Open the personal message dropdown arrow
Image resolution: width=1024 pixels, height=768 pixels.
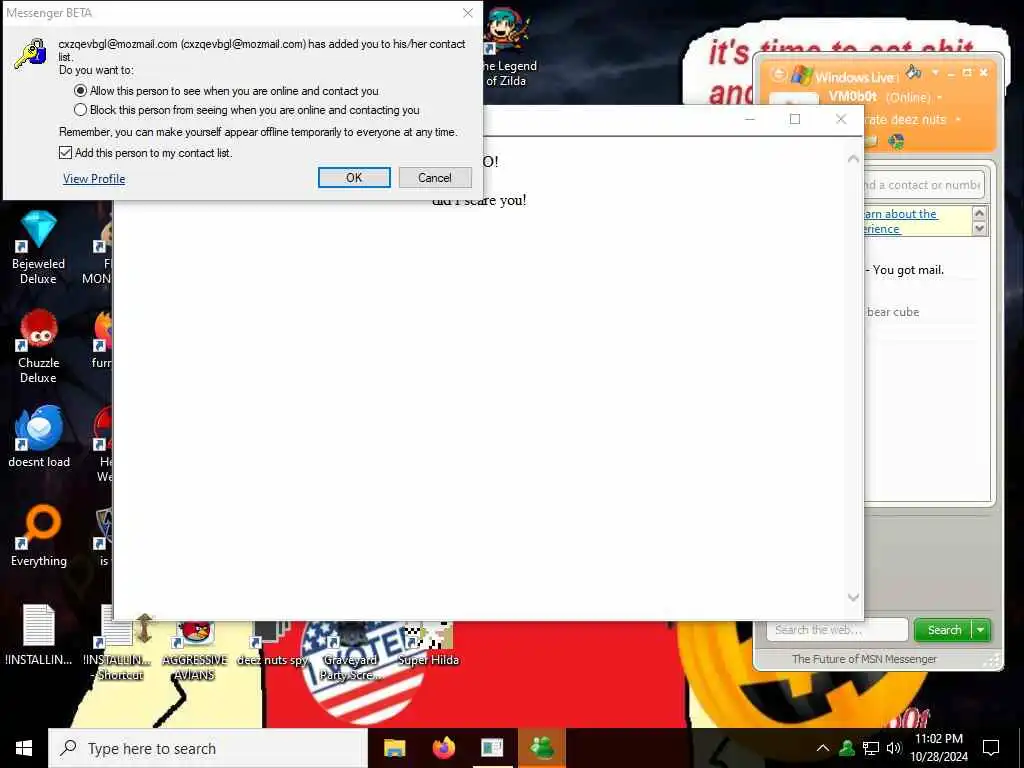pos(958,120)
